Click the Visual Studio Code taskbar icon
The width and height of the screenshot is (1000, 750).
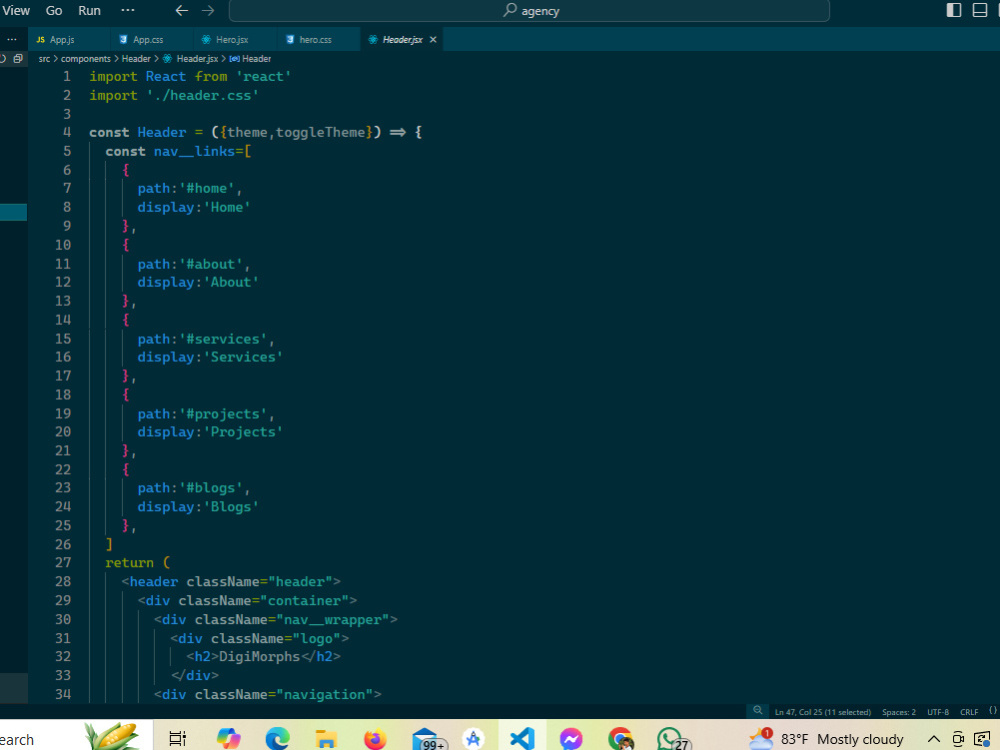pyautogui.click(x=522, y=739)
